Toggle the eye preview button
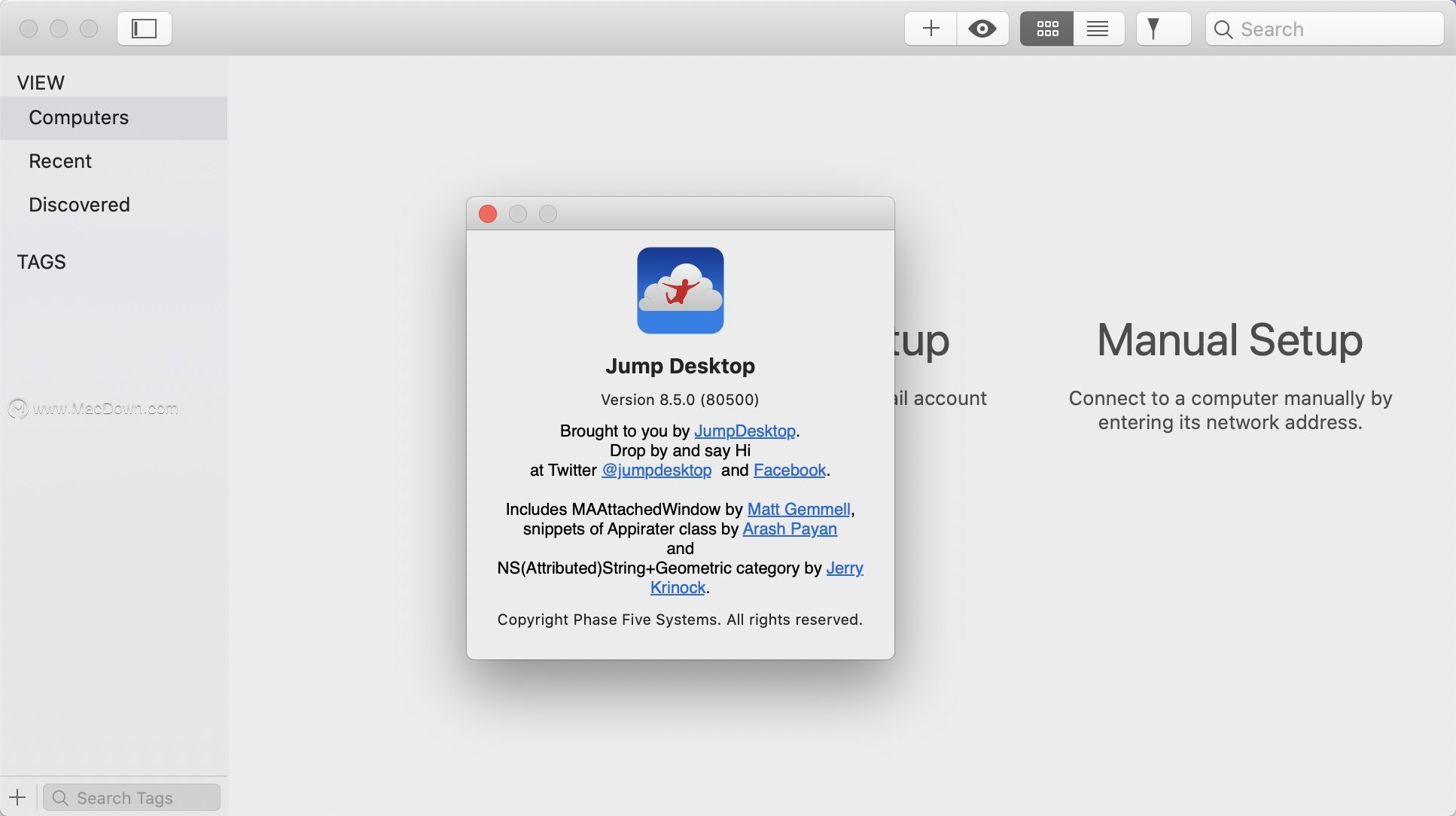The image size is (1456, 816). coord(982,29)
